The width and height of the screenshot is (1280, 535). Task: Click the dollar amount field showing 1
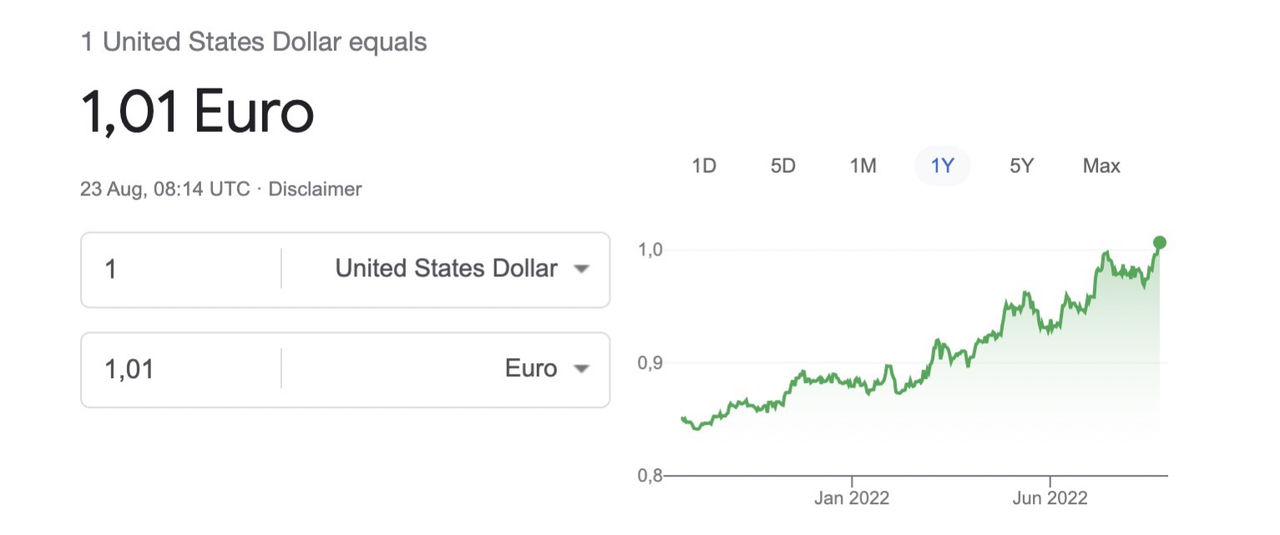[x=180, y=269]
